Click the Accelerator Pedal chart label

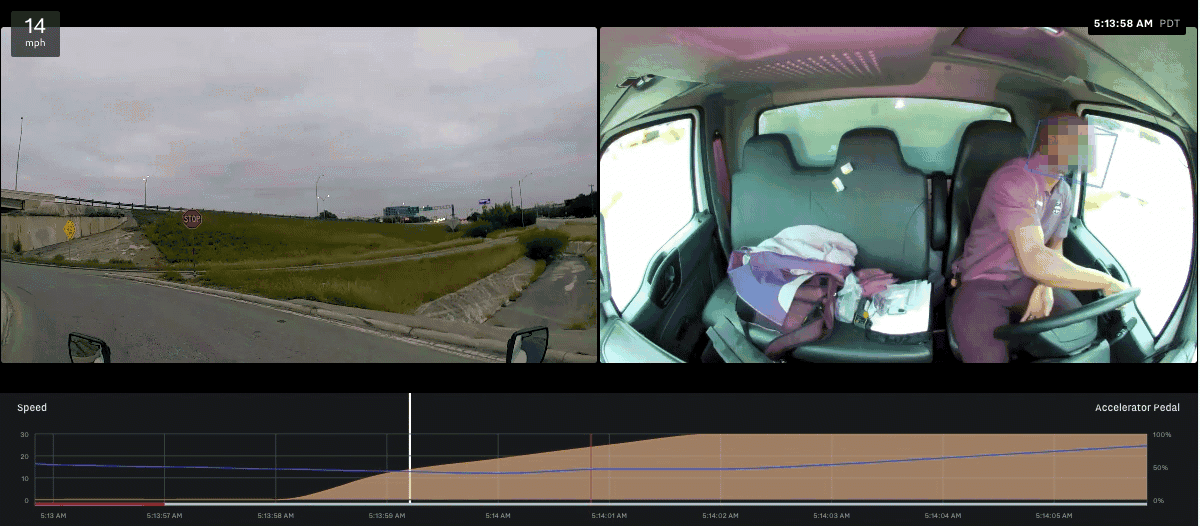1138,408
